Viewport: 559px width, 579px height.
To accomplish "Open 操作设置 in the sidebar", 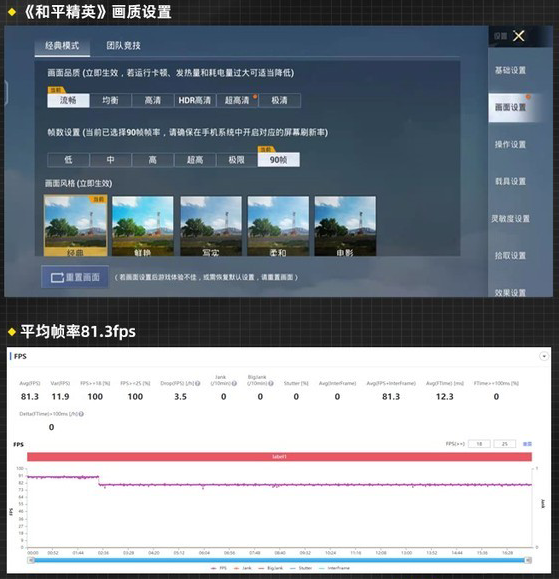I will click(x=510, y=144).
